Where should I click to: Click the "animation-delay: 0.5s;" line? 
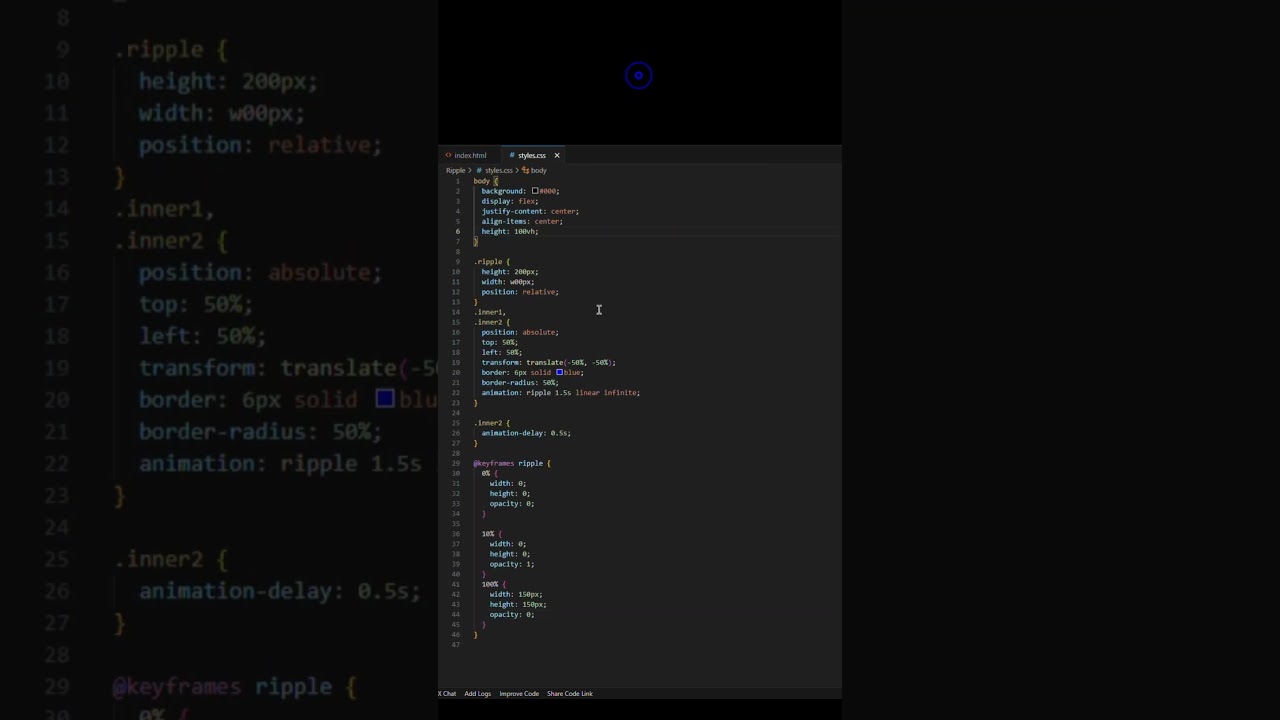click(526, 433)
